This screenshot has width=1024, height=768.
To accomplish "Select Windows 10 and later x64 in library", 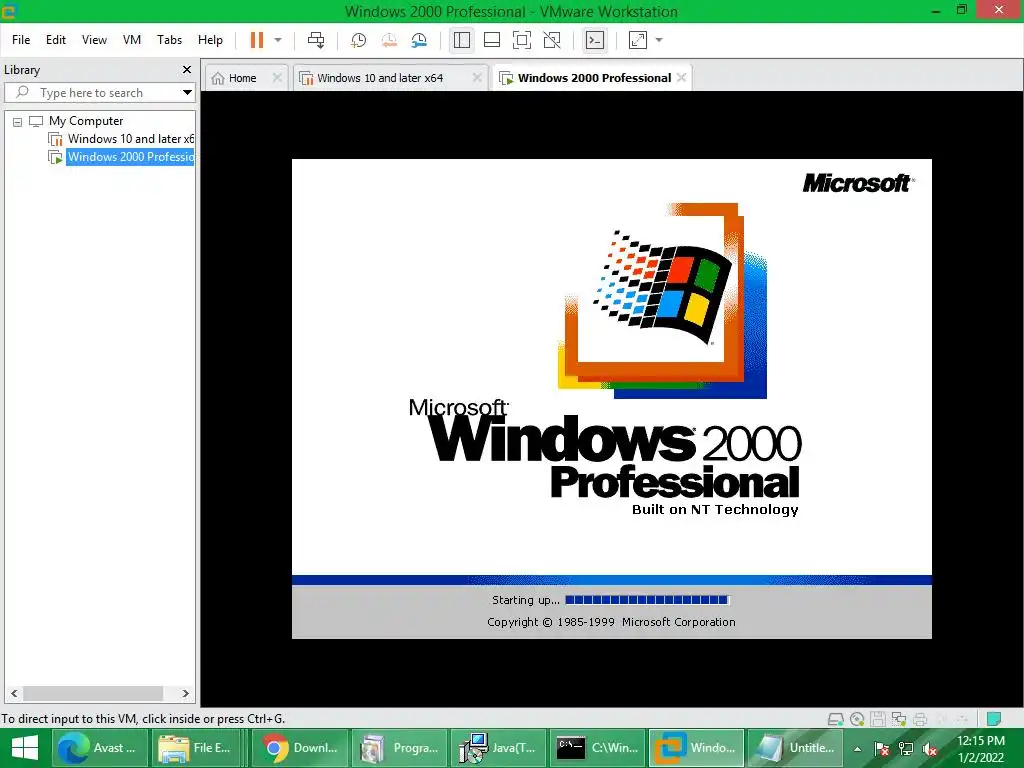I will pos(131,138).
